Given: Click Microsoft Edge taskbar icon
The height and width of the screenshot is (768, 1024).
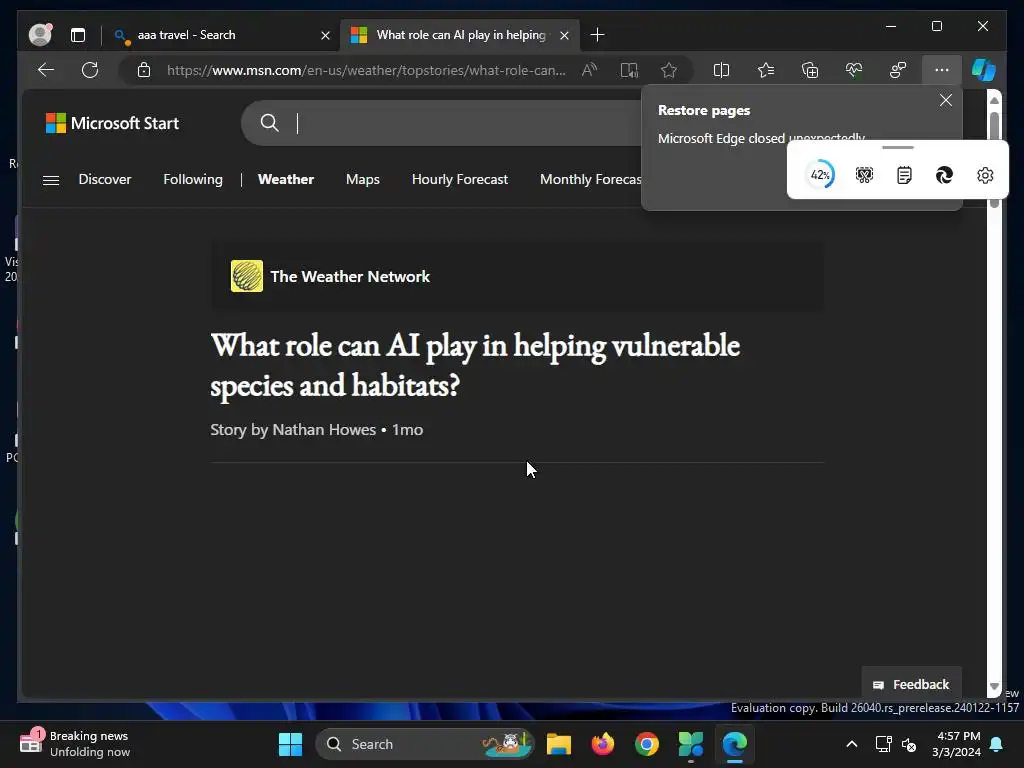Looking at the screenshot, I should [x=735, y=744].
